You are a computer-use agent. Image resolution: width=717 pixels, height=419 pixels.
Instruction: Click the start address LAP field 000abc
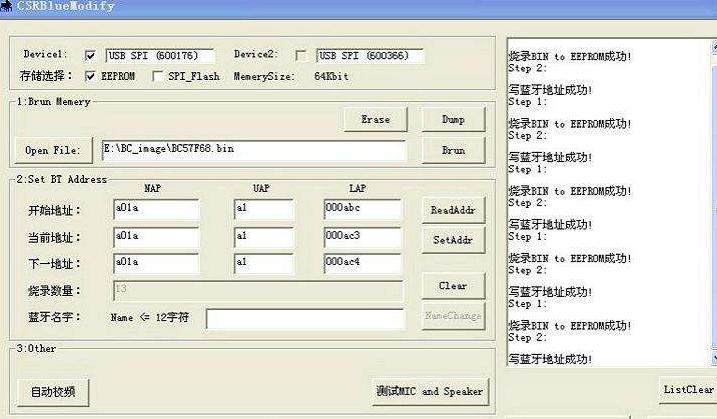click(362, 209)
